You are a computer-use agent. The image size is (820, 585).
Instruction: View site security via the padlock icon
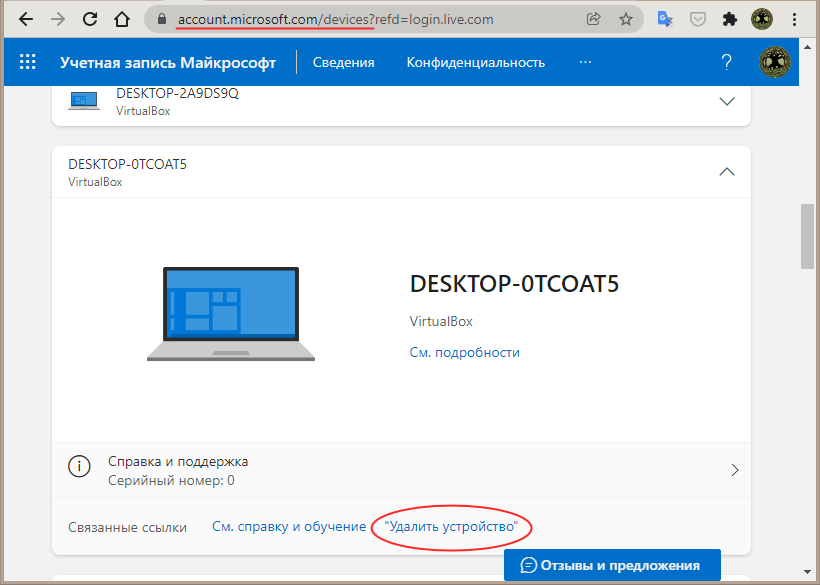(162, 19)
